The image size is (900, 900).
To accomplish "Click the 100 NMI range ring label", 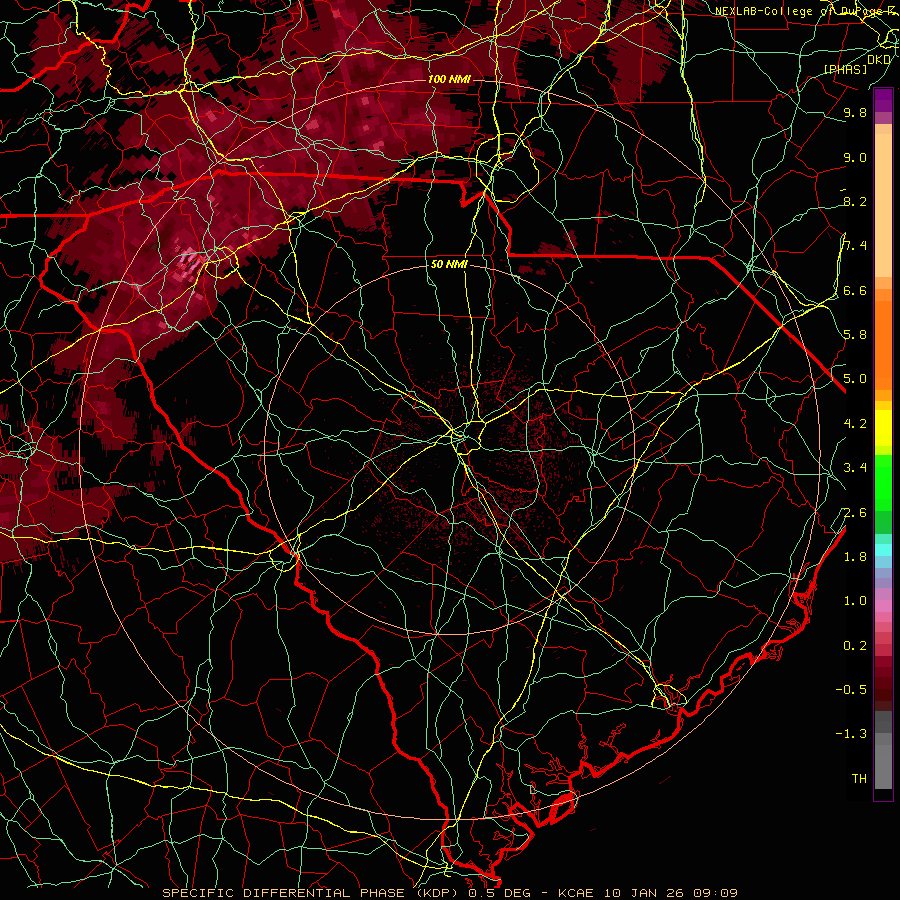I will point(449,79).
